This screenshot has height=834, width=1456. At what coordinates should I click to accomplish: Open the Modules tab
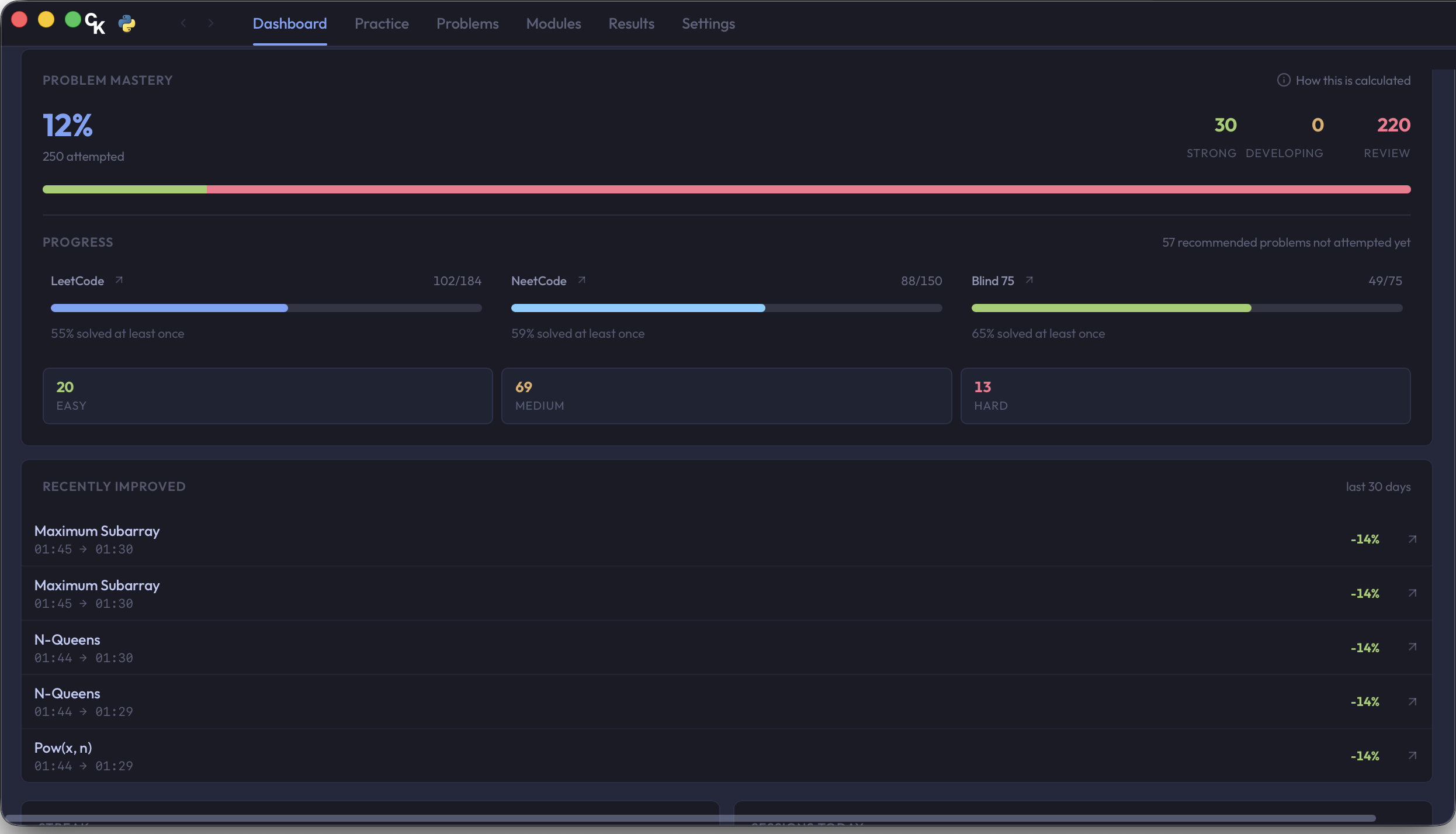coord(553,23)
